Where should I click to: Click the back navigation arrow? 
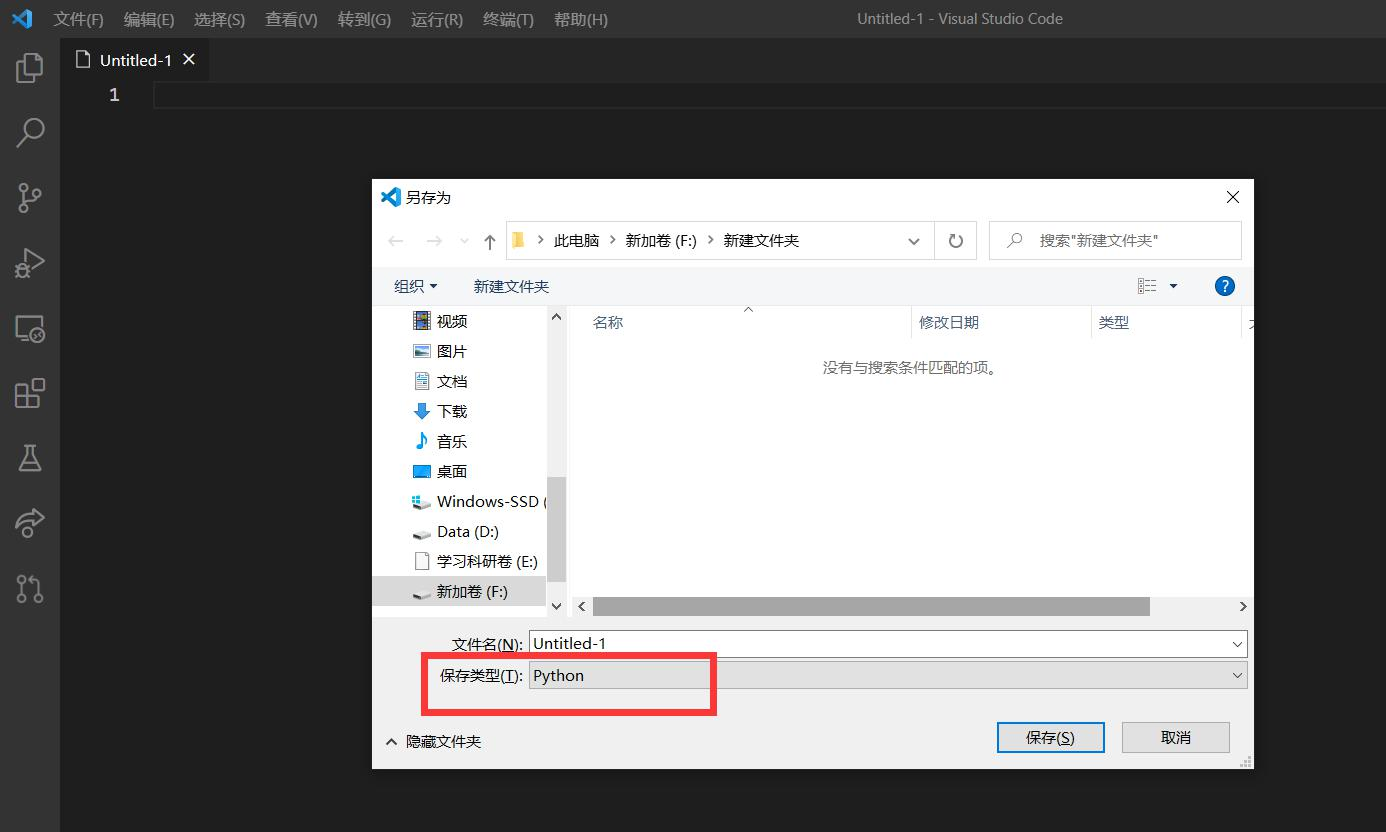(395, 240)
